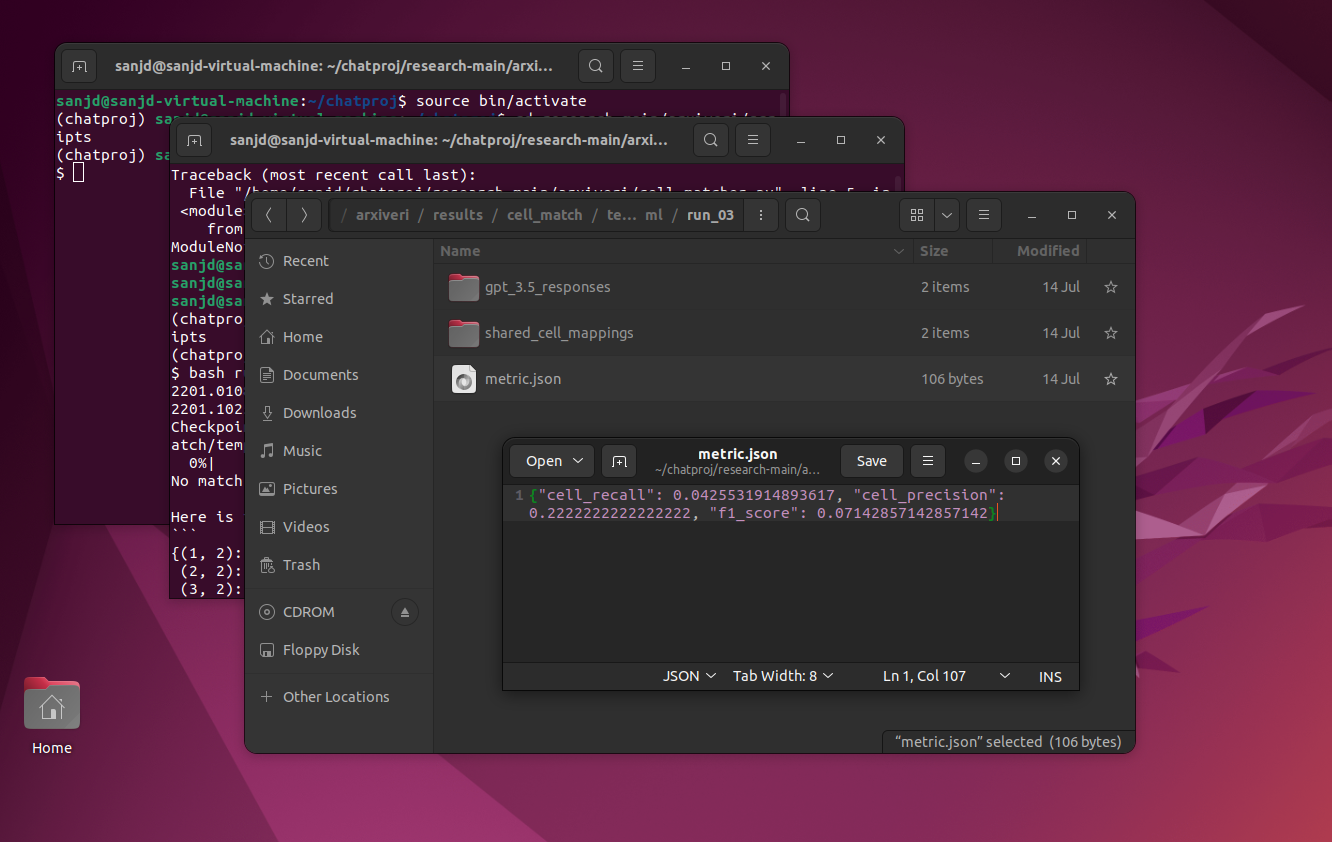1332x842 pixels.
Task: Open path bar options (three dots) menu
Action: click(x=761, y=215)
